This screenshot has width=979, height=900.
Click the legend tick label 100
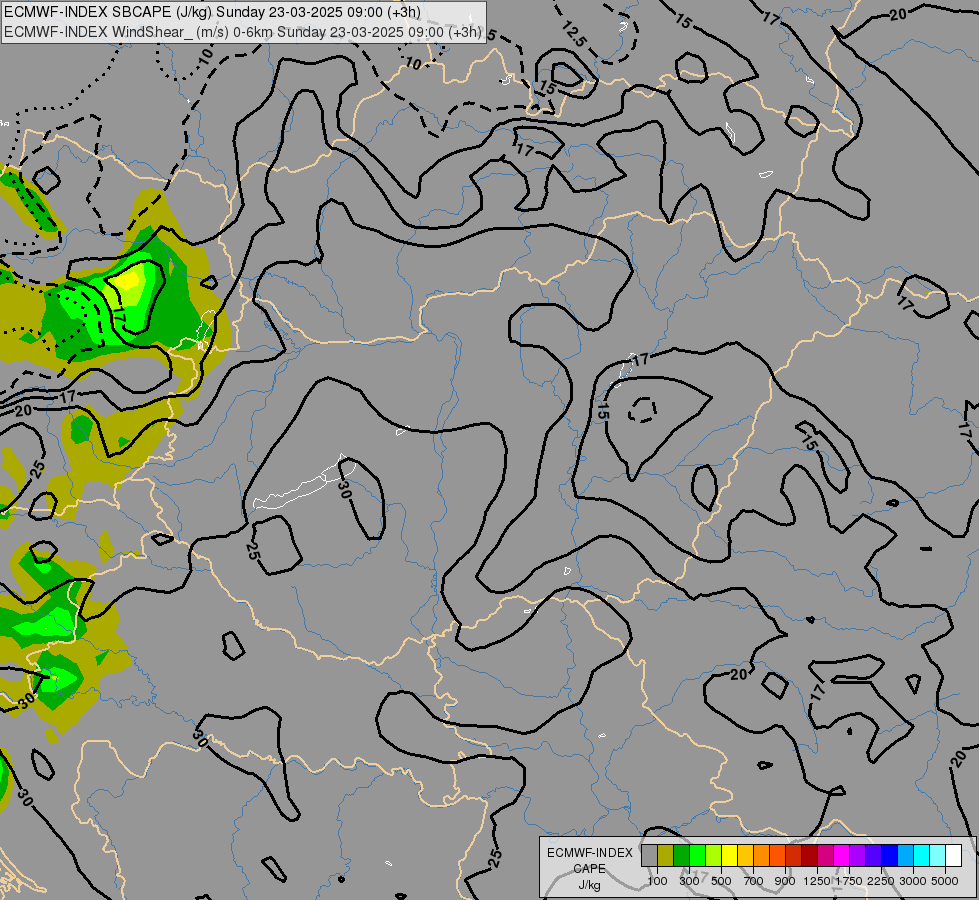click(657, 881)
